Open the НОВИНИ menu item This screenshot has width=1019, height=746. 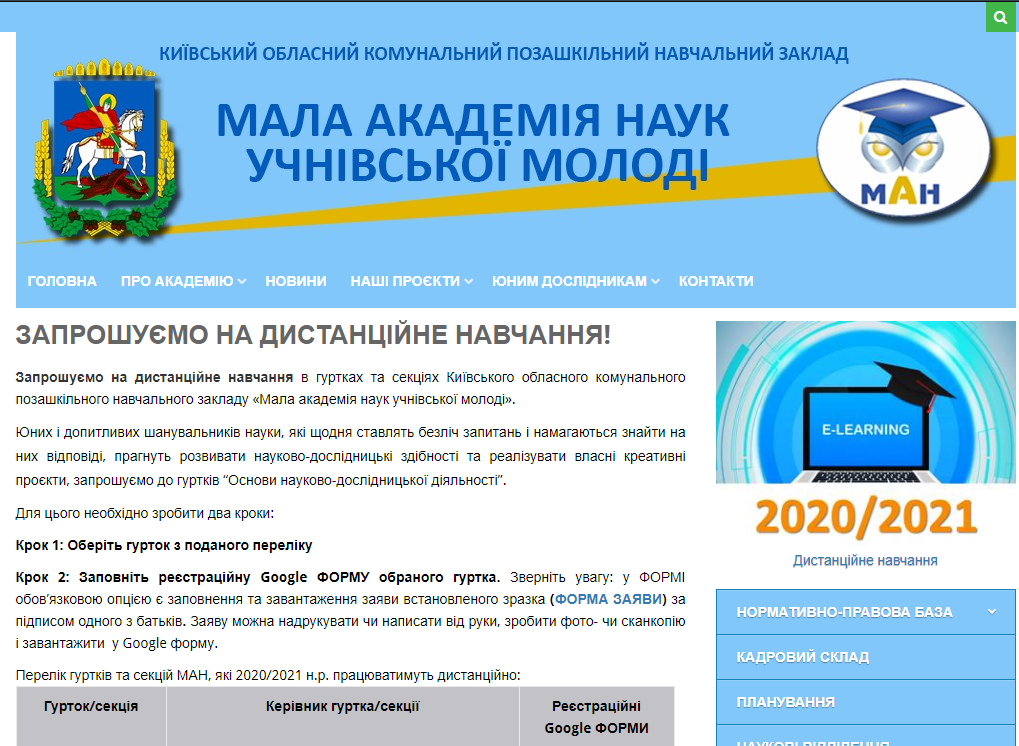pos(296,281)
